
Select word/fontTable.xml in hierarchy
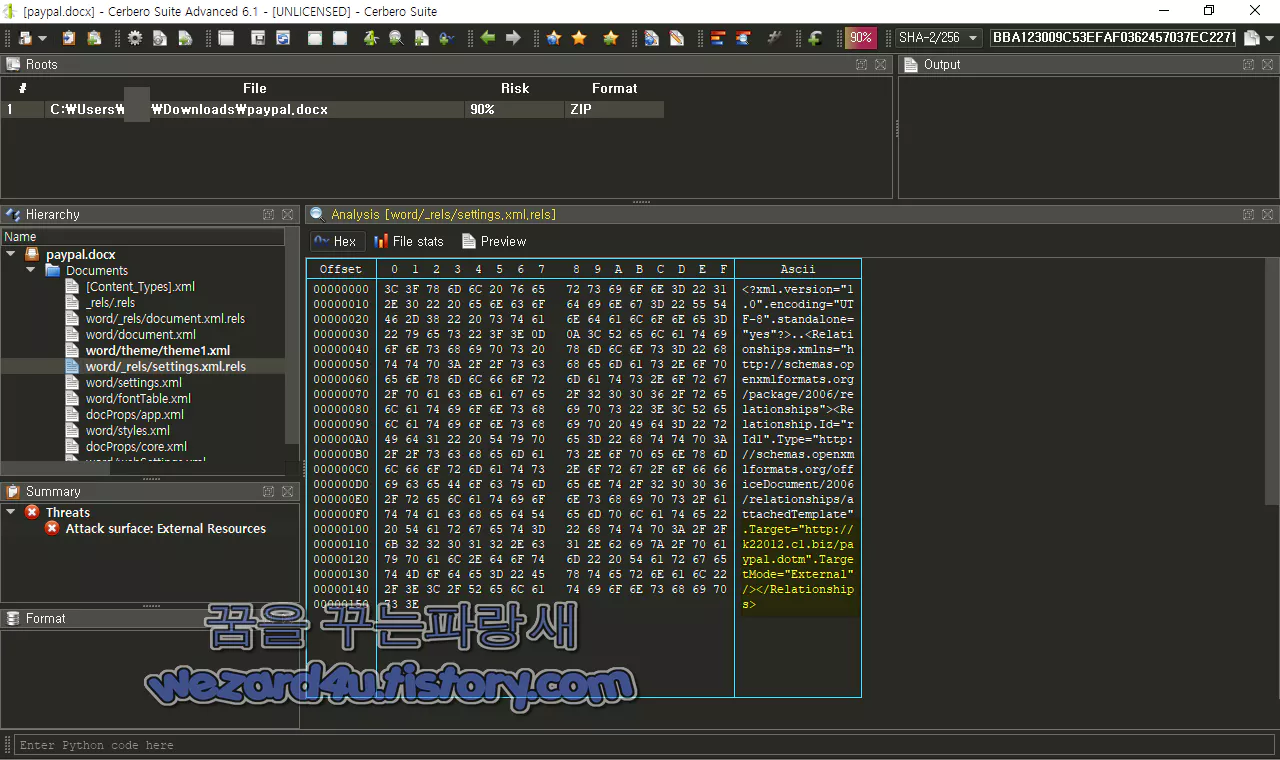pyautogui.click(x=138, y=398)
